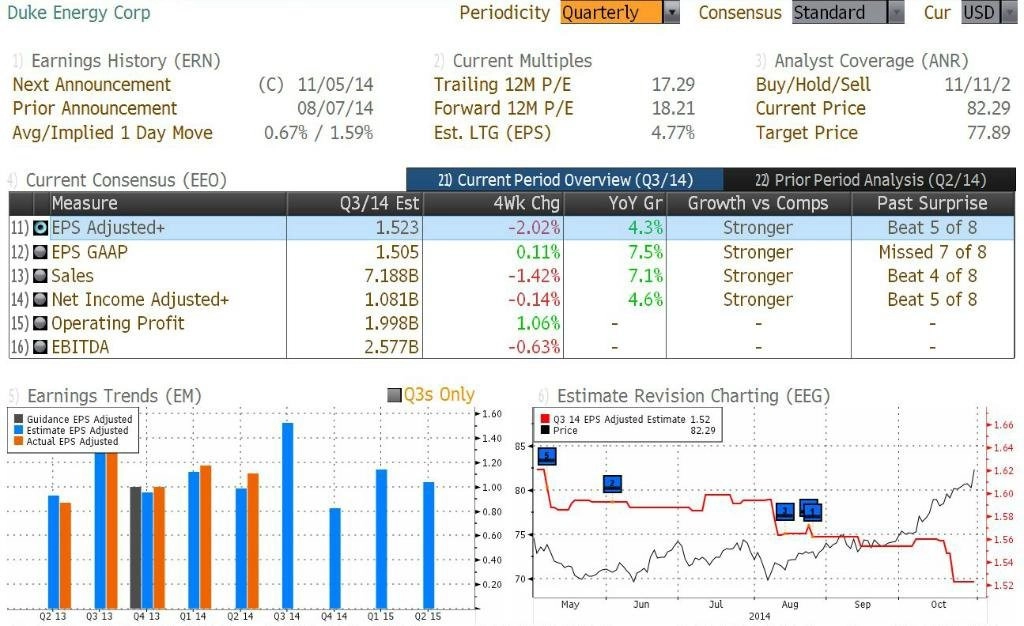Screen dimensions: 1024x626
Task: Click the gray Guidance EPS Adjusted legend swatch
Action: point(18,419)
